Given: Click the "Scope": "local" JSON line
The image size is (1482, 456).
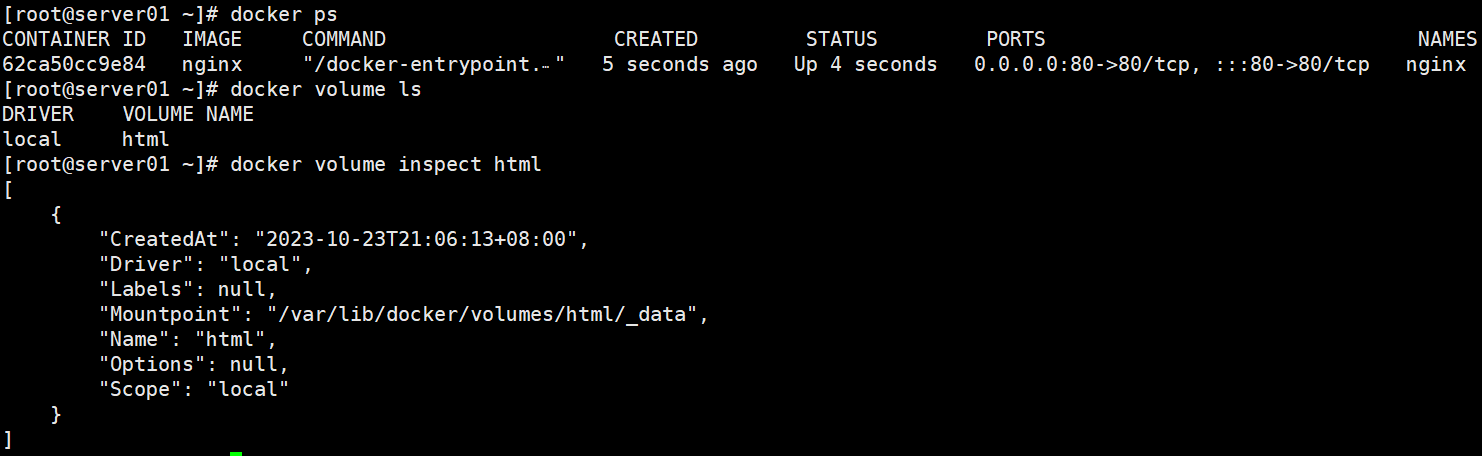Looking at the screenshot, I should tap(194, 389).
